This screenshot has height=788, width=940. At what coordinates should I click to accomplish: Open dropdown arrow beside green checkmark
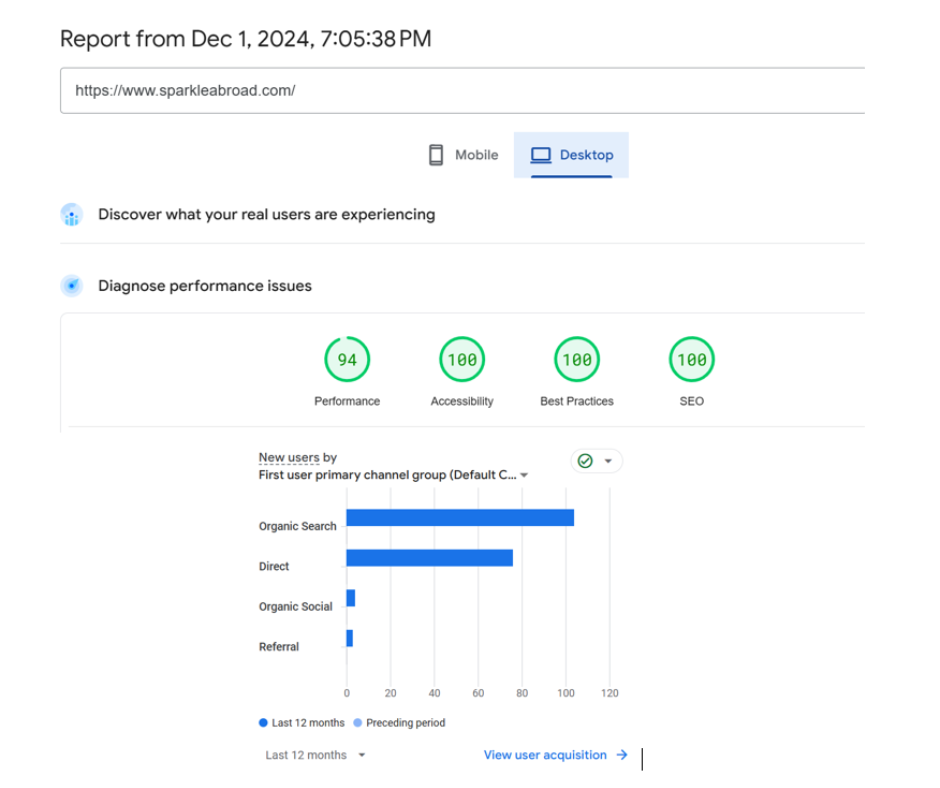coord(608,461)
